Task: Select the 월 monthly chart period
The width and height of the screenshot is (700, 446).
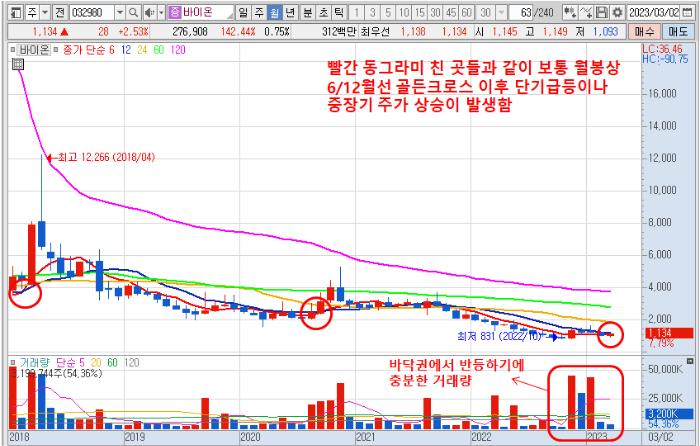Action: pyautogui.click(x=274, y=13)
